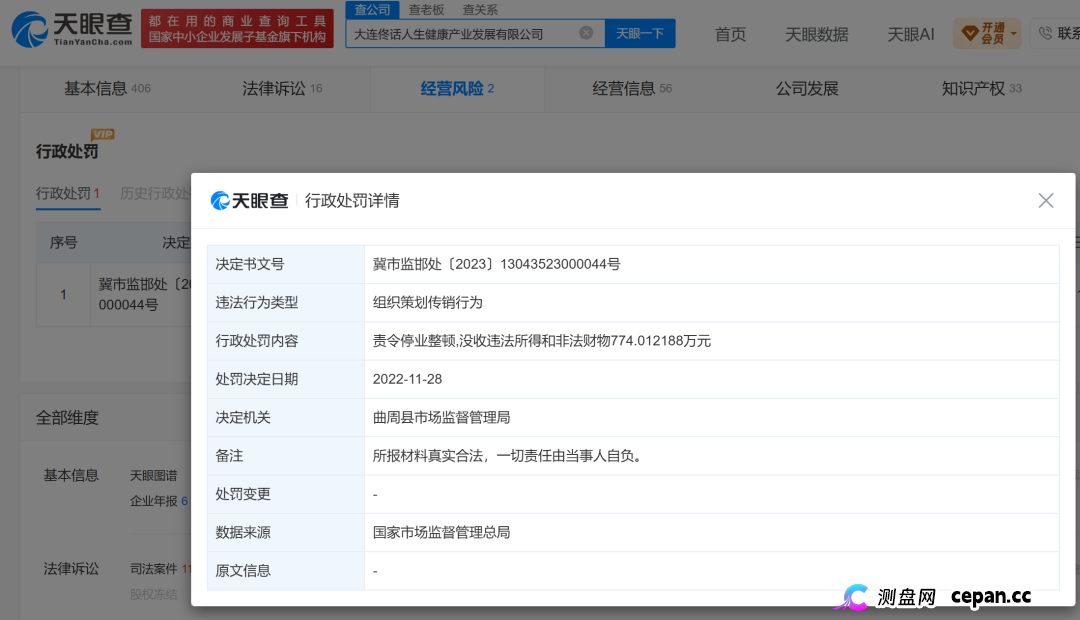Switch to the 公司发展 tab

pos(807,89)
